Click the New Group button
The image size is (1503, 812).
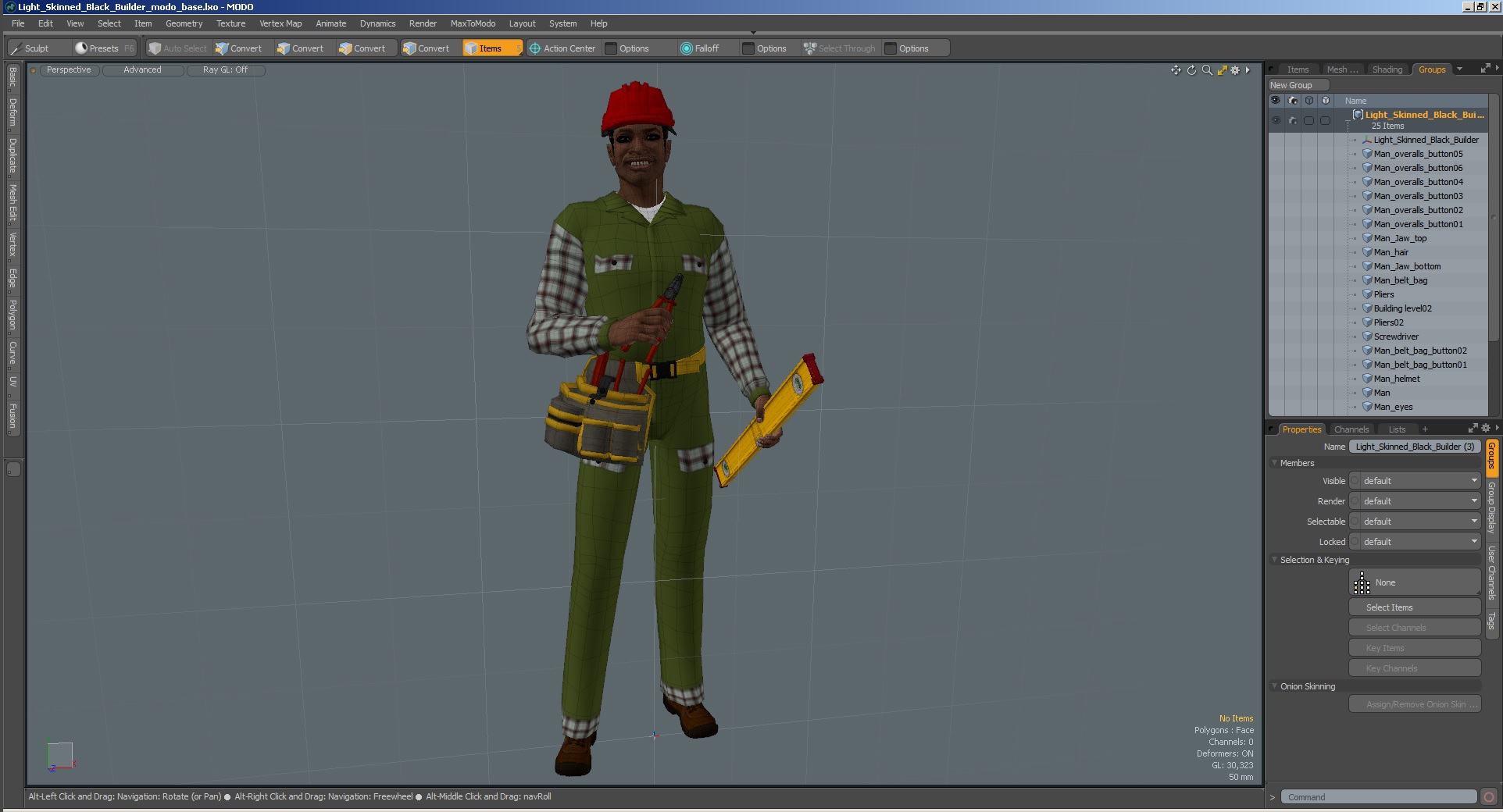[x=1298, y=85]
